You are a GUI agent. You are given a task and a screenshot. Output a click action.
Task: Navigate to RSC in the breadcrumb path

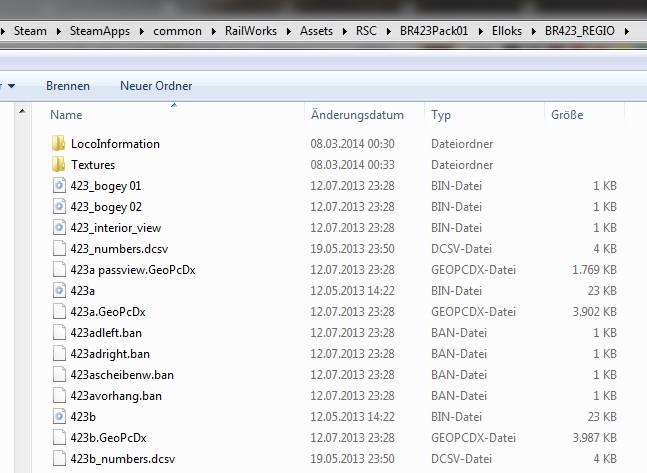click(366, 31)
